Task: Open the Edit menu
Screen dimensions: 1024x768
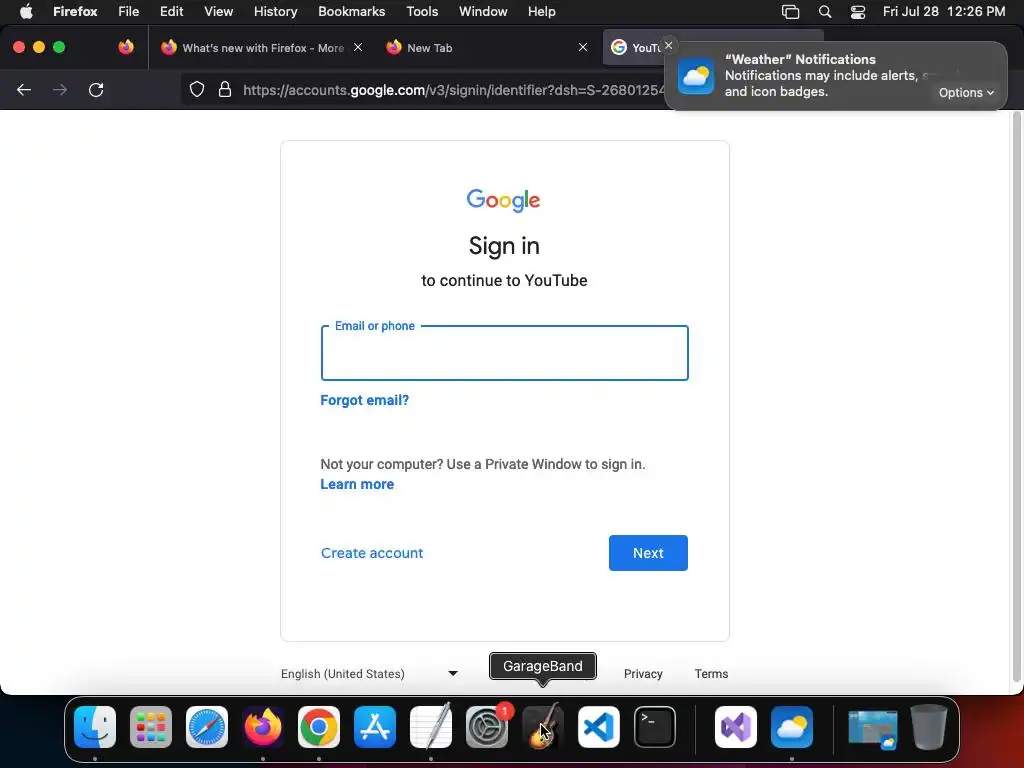Action: pyautogui.click(x=172, y=12)
